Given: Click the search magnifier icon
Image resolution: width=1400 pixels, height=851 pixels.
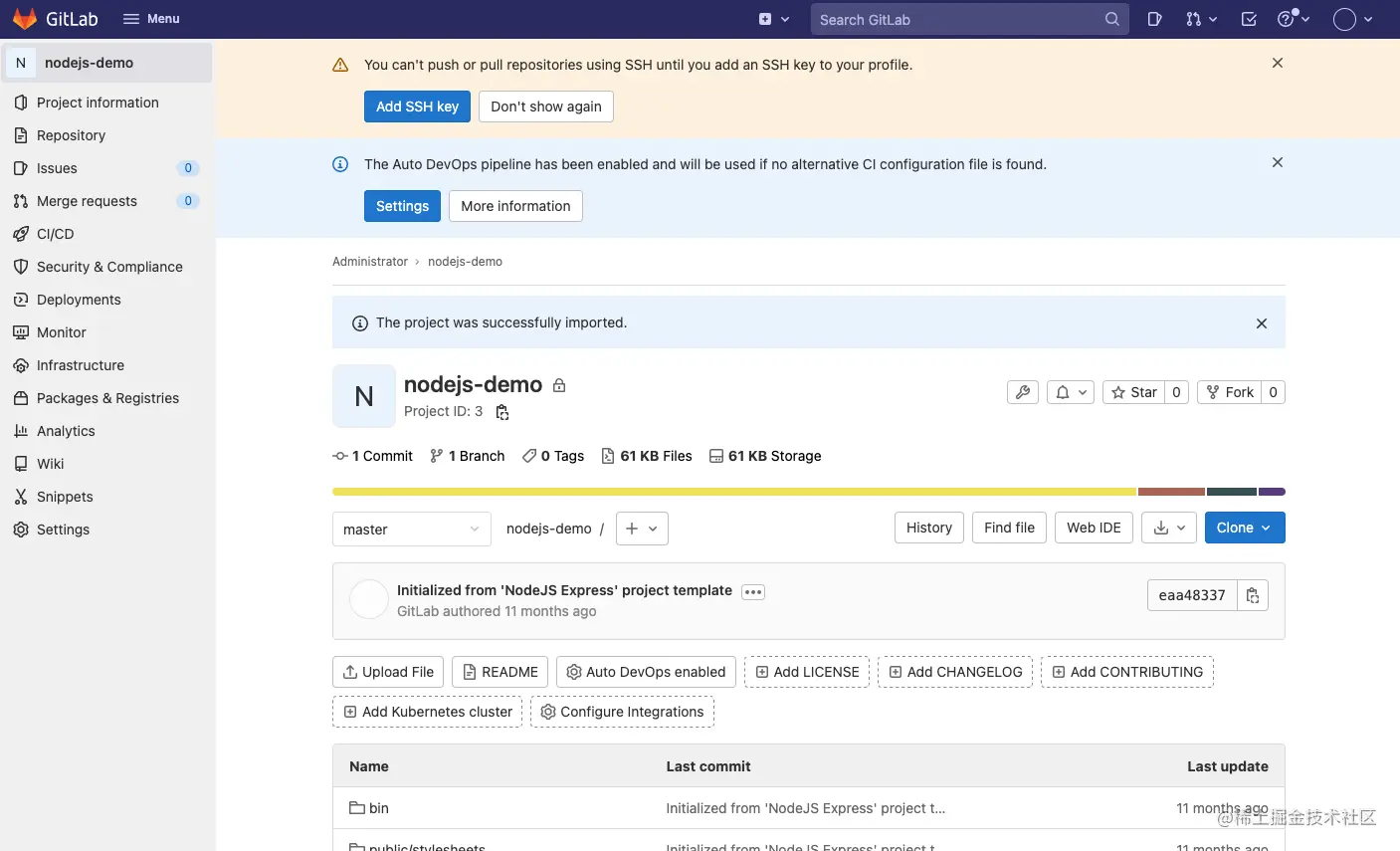Looking at the screenshot, I should [x=1111, y=19].
